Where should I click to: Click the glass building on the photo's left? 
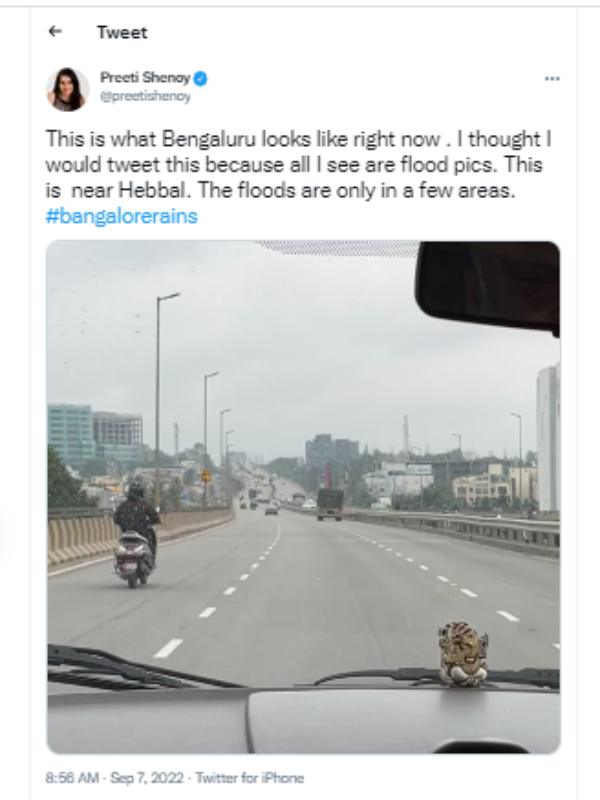tap(71, 433)
